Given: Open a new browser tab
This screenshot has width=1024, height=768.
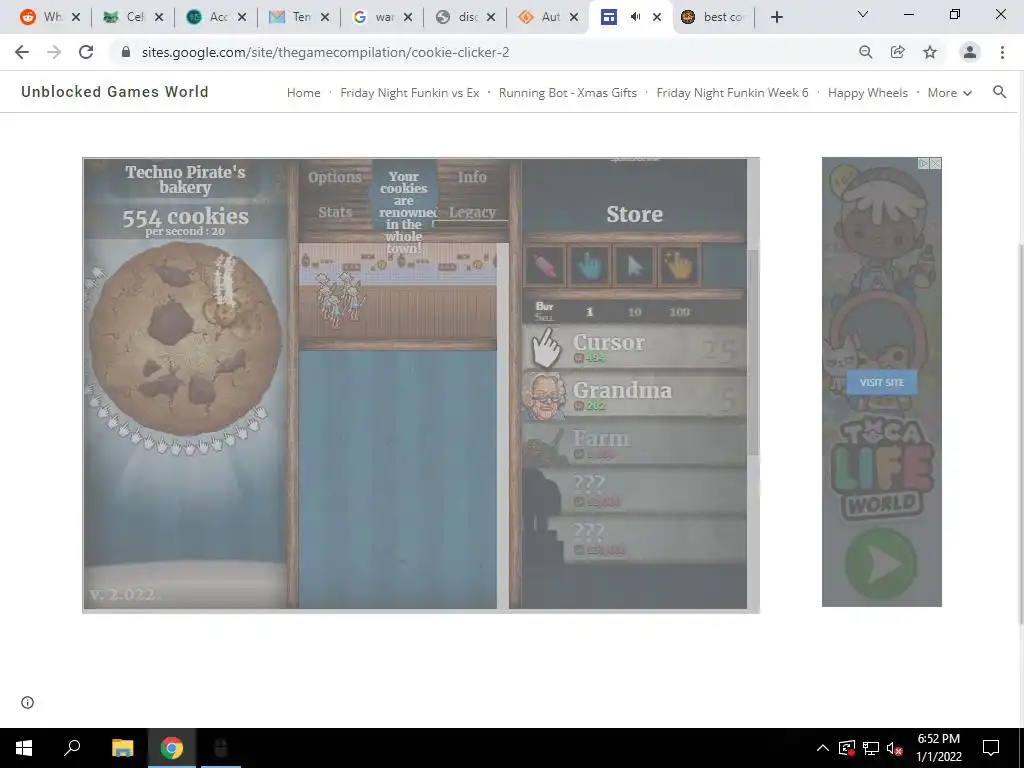Looking at the screenshot, I should 776,18.
